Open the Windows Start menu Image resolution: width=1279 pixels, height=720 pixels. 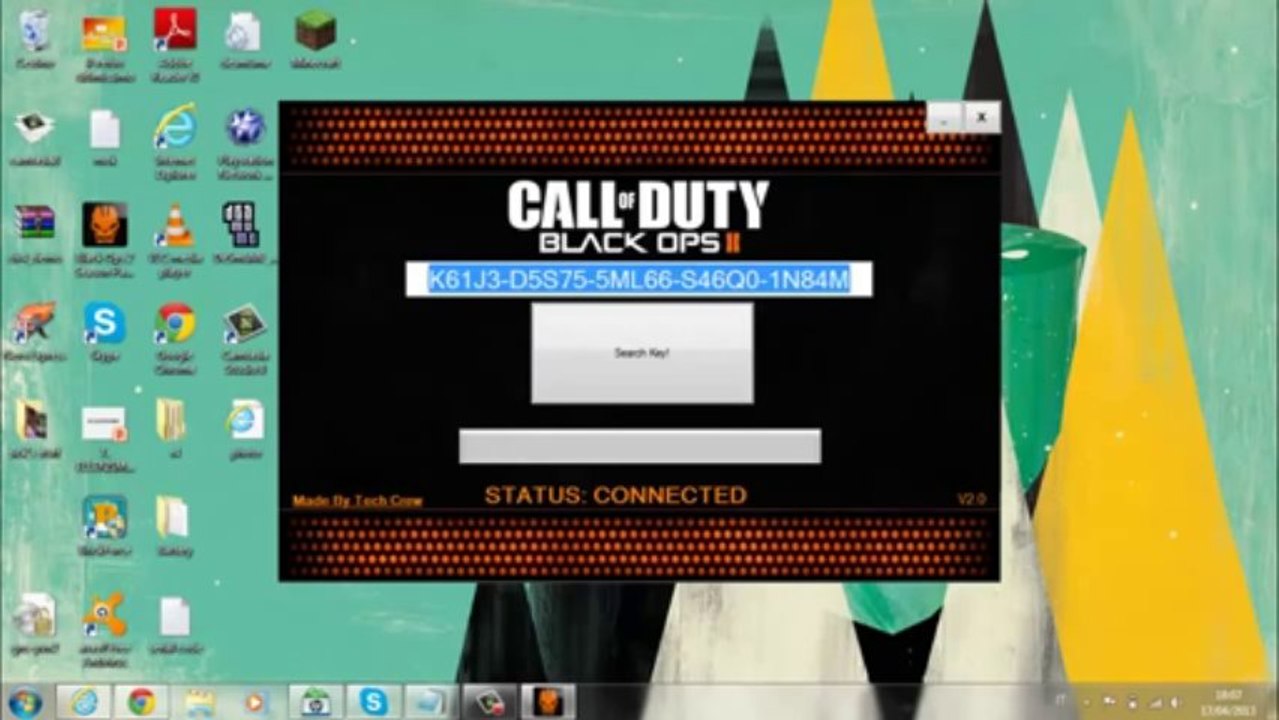(x=25, y=702)
